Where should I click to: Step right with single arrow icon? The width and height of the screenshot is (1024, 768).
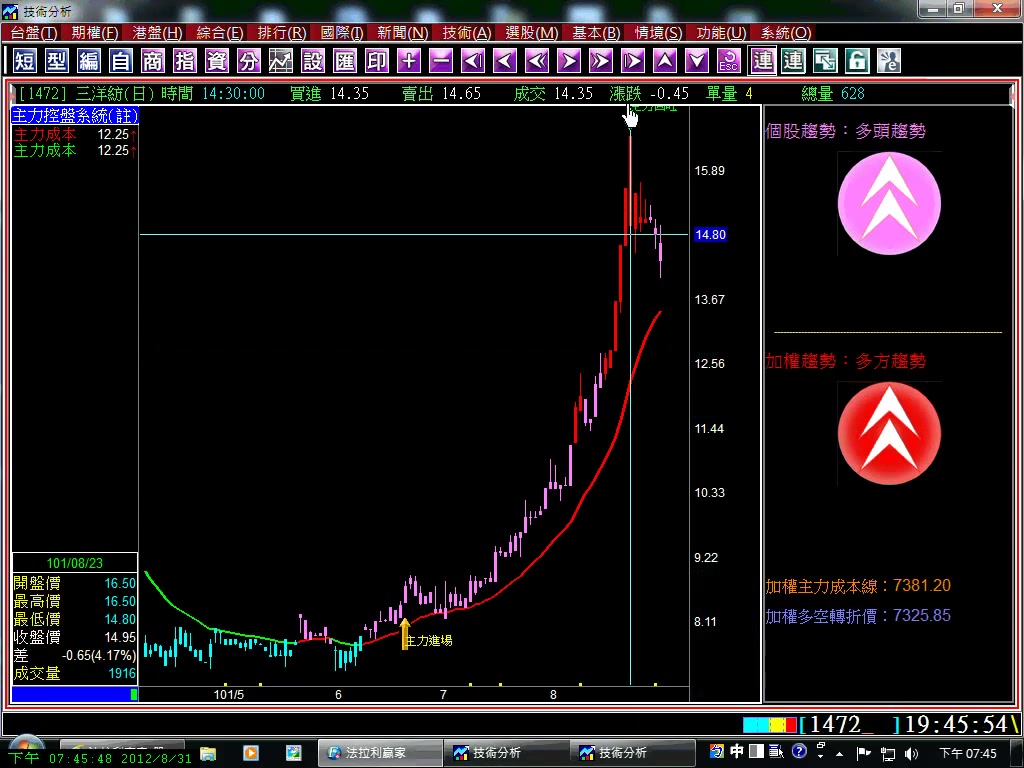[569, 61]
